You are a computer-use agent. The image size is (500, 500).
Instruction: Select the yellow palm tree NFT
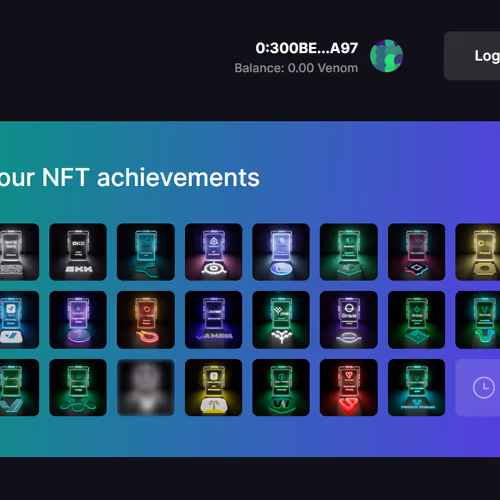213,387
